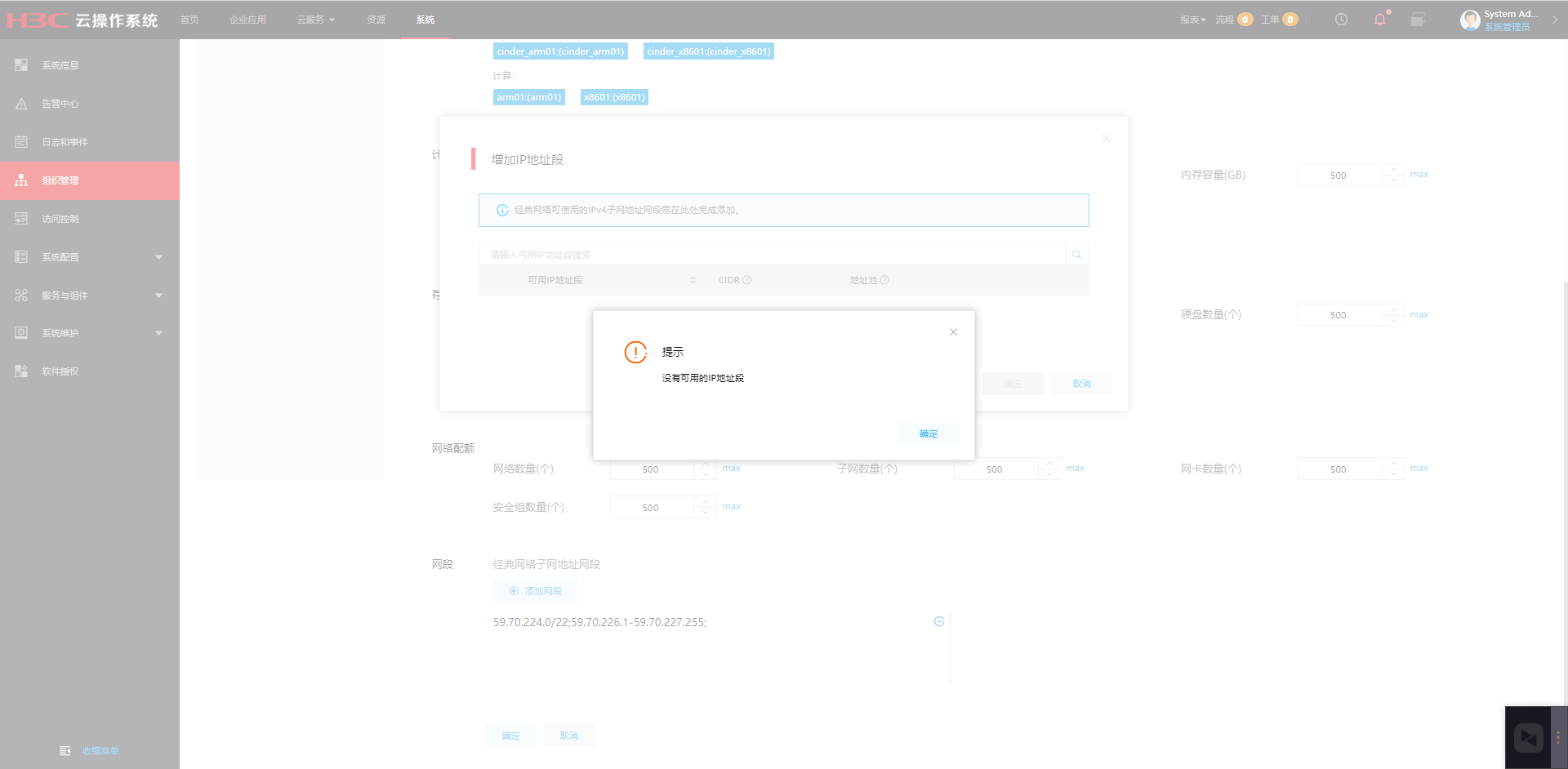The image size is (1568, 769).
Task: Open the notification bell icon
Action: pos(1380,20)
